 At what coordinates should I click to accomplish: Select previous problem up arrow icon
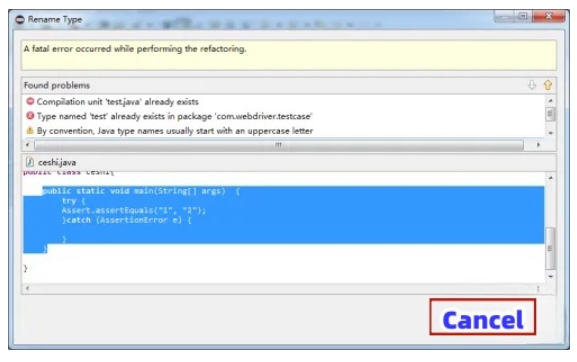(548, 85)
